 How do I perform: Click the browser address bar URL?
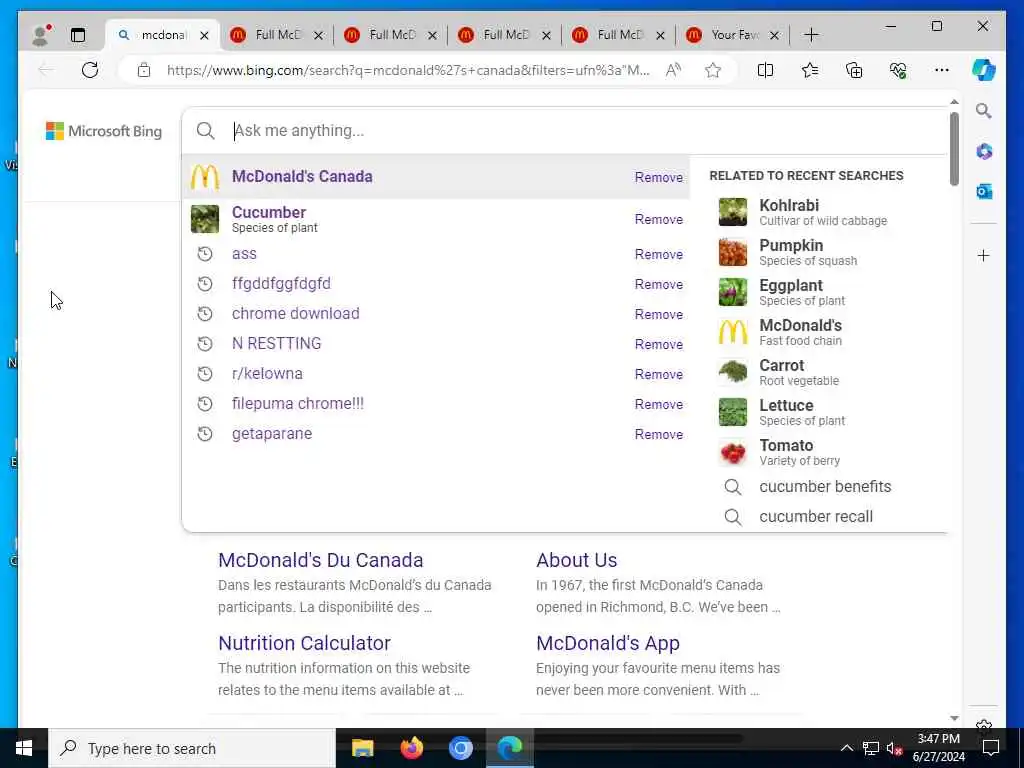(408, 71)
